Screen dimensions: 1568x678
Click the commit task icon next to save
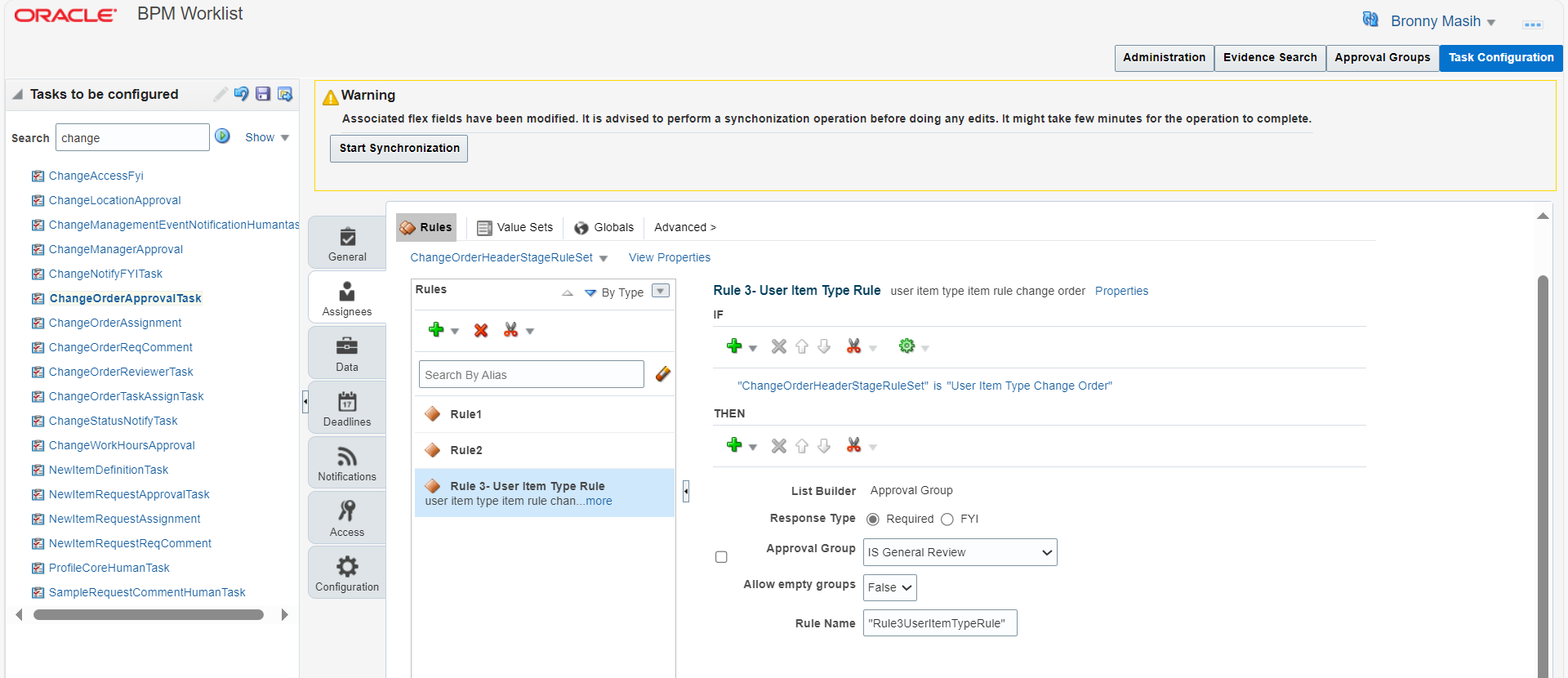pos(285,94)
